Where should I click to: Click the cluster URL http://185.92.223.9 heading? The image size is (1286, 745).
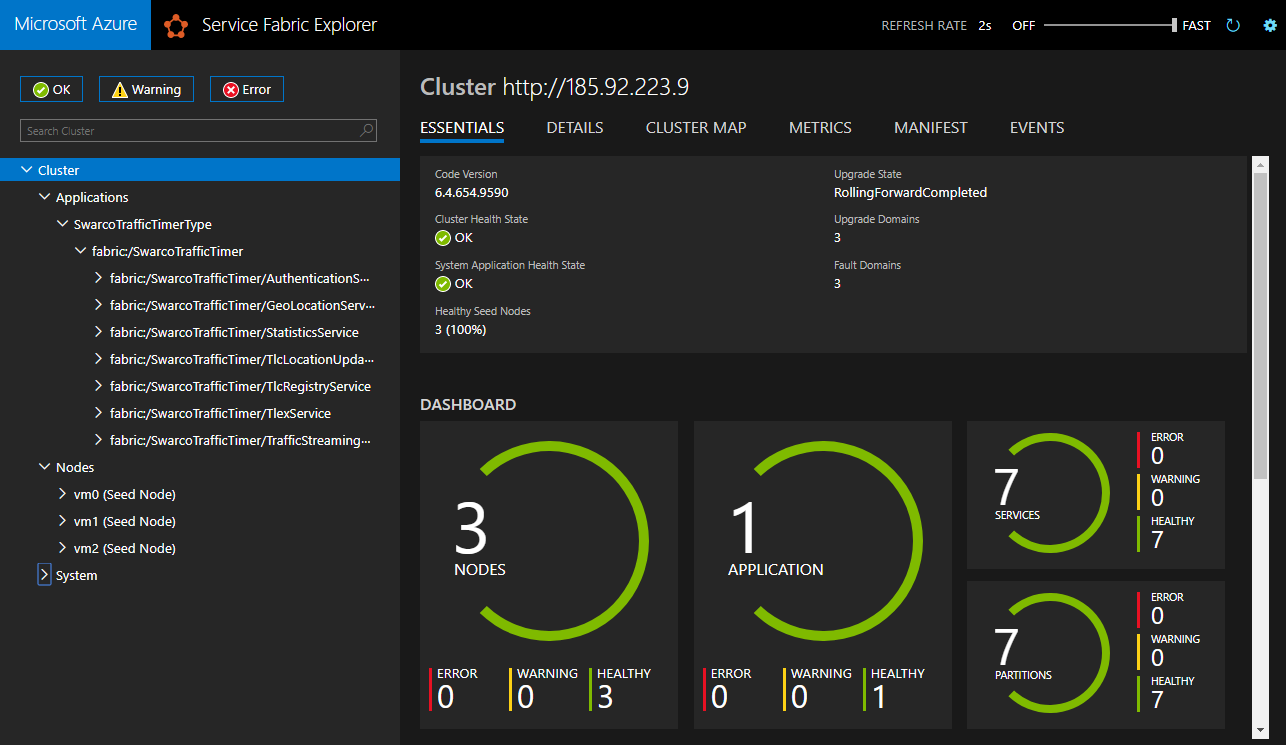(595, 87)
